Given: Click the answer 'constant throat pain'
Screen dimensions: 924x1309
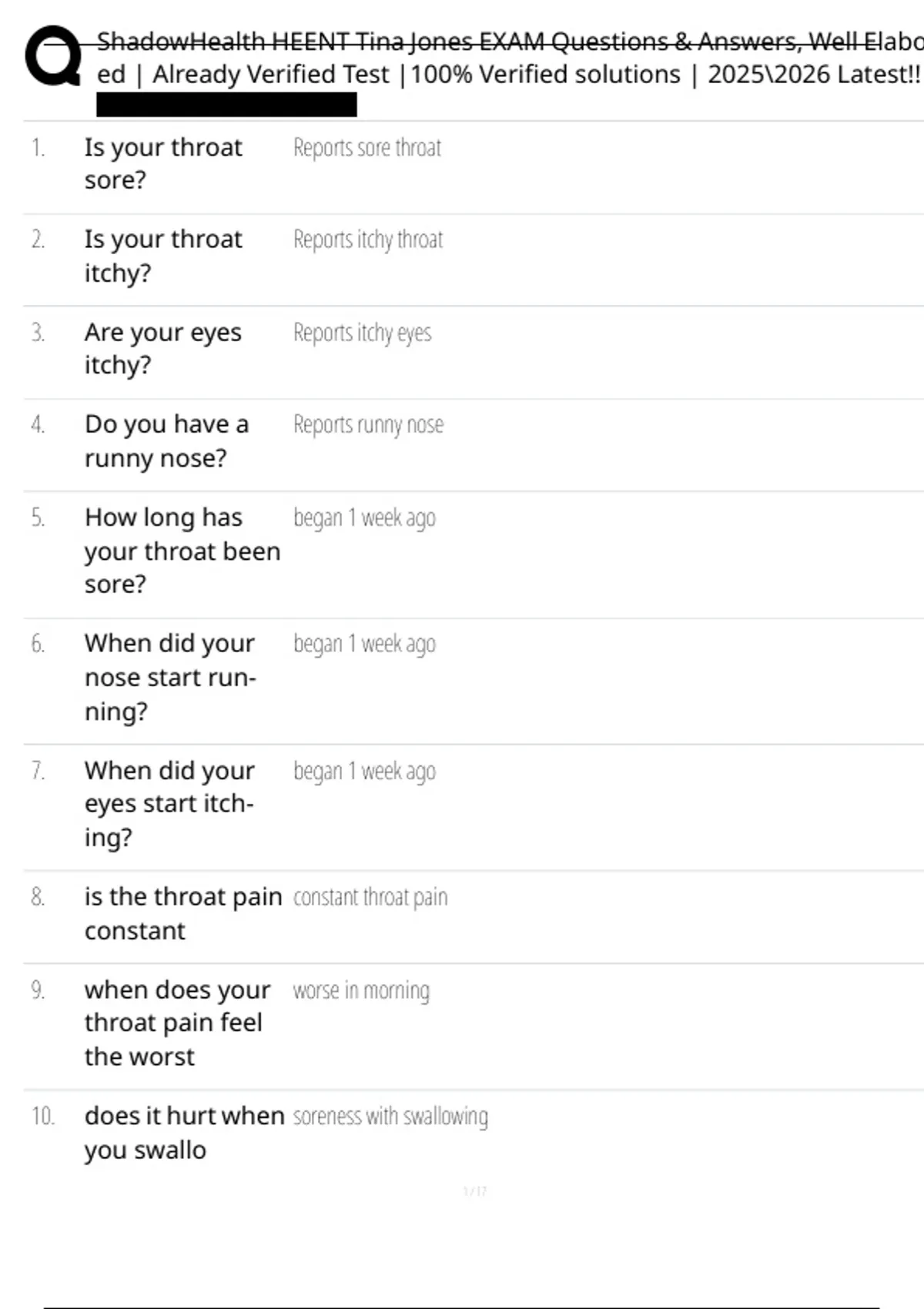Looking at the screenshot, I should pyautogui.click(x=370, y=897).
